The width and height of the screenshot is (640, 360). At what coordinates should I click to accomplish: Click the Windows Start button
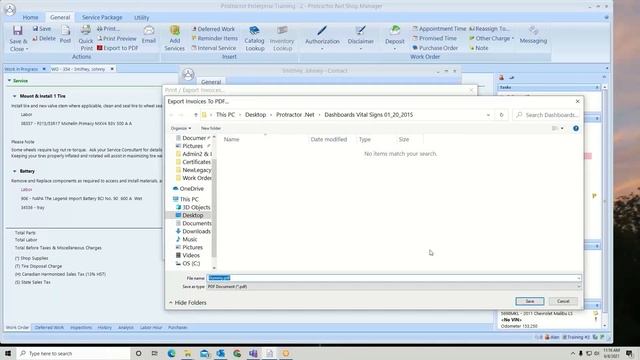(x=8, y=353)
